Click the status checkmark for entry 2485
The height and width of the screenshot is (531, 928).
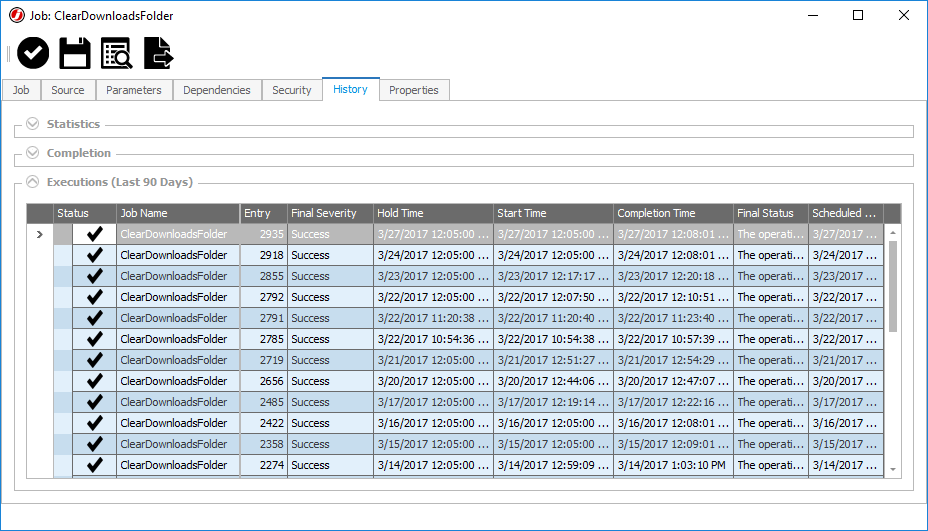point(94,403)
